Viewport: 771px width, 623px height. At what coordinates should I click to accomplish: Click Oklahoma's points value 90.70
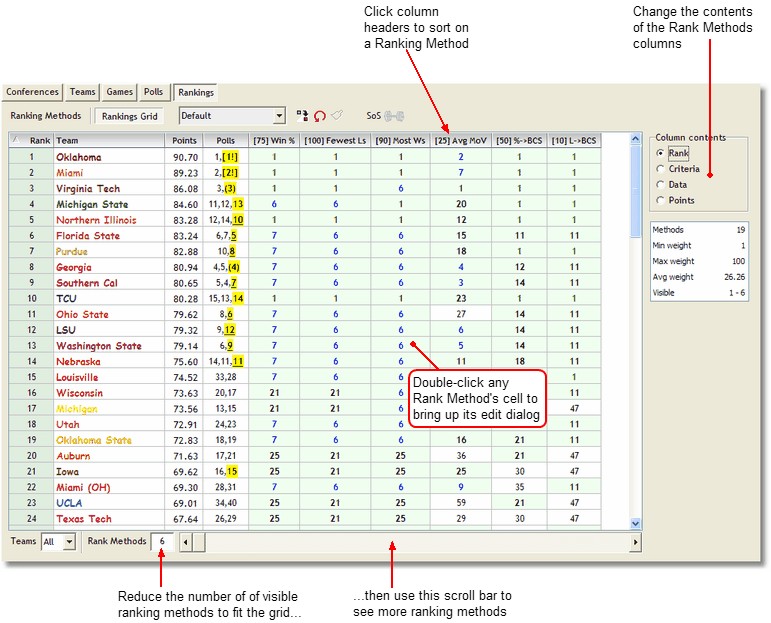click(185, 157)
